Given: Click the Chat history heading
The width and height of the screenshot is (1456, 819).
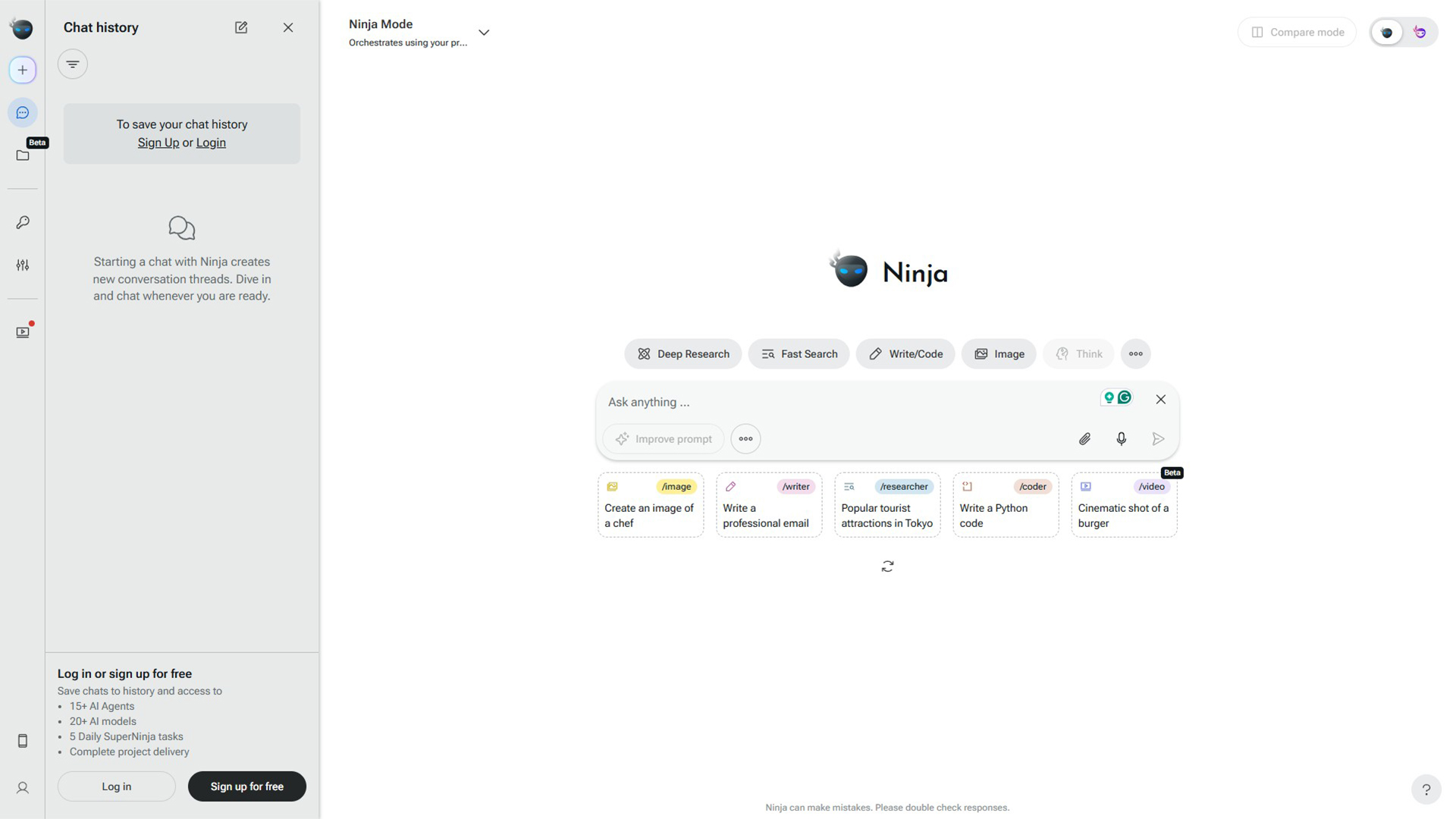Looking at the screenshot, I should click(x=101, y=27).
